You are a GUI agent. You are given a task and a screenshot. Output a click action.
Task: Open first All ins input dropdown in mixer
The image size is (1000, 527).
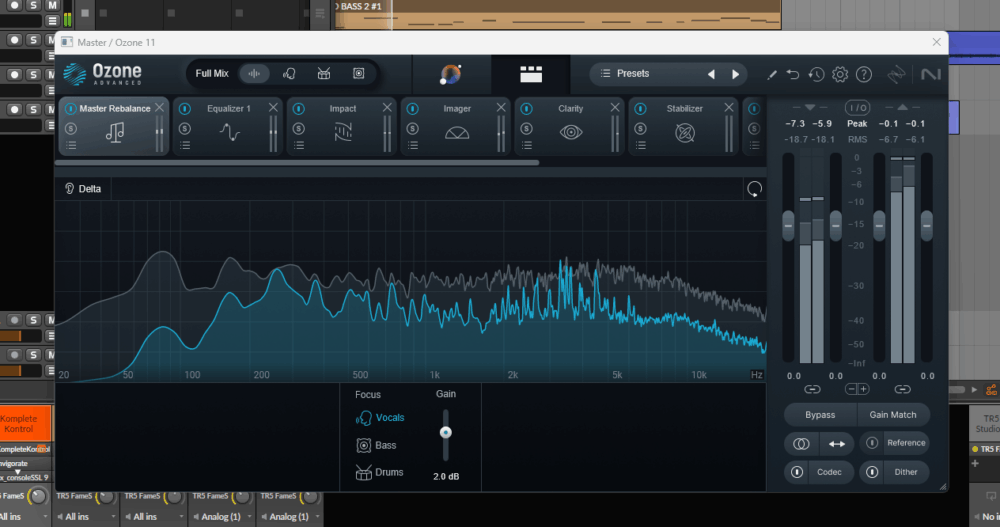pos(25,517)
